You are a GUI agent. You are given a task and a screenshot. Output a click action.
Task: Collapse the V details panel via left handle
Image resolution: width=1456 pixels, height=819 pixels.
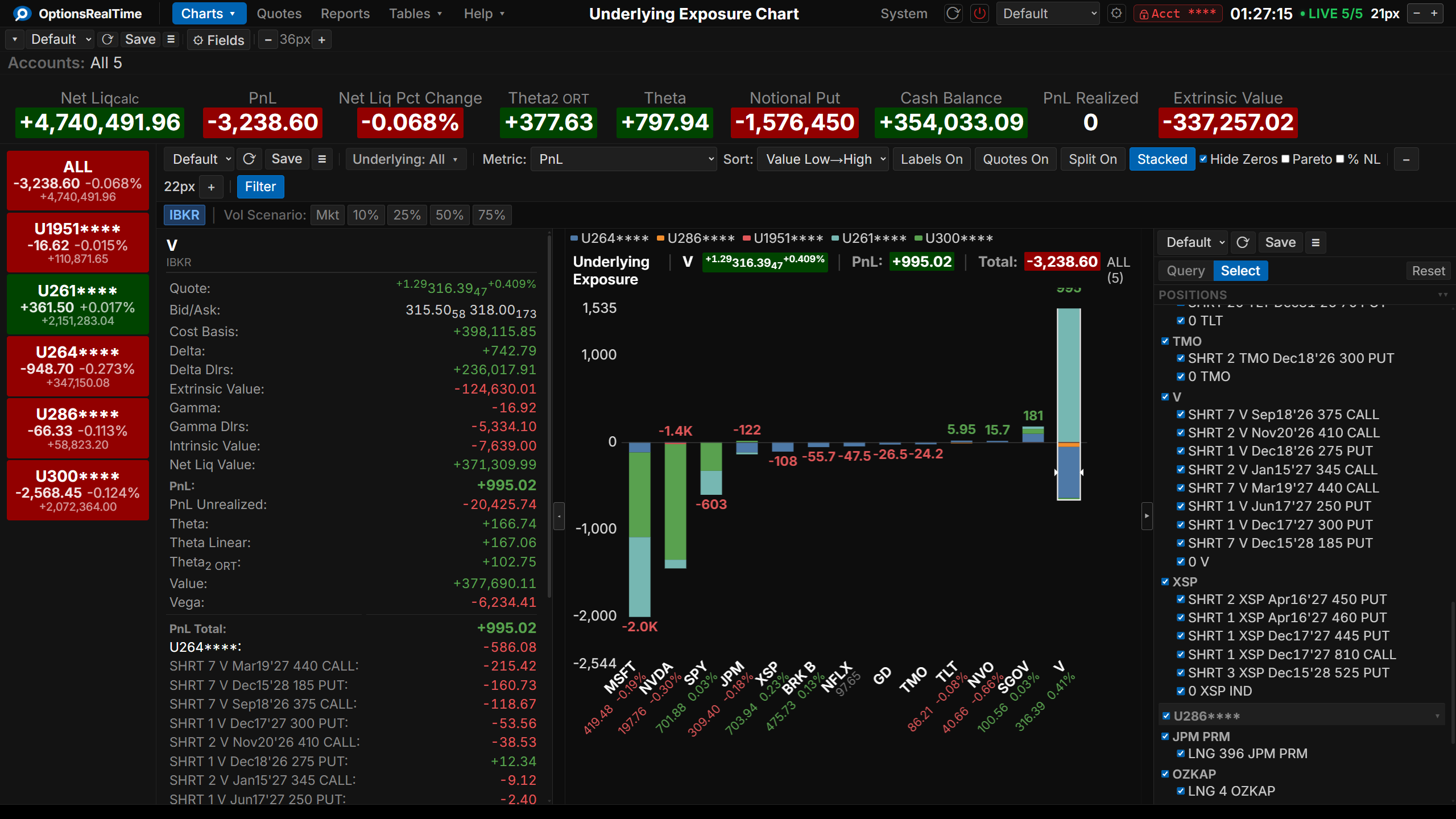[x=559, y=516]
